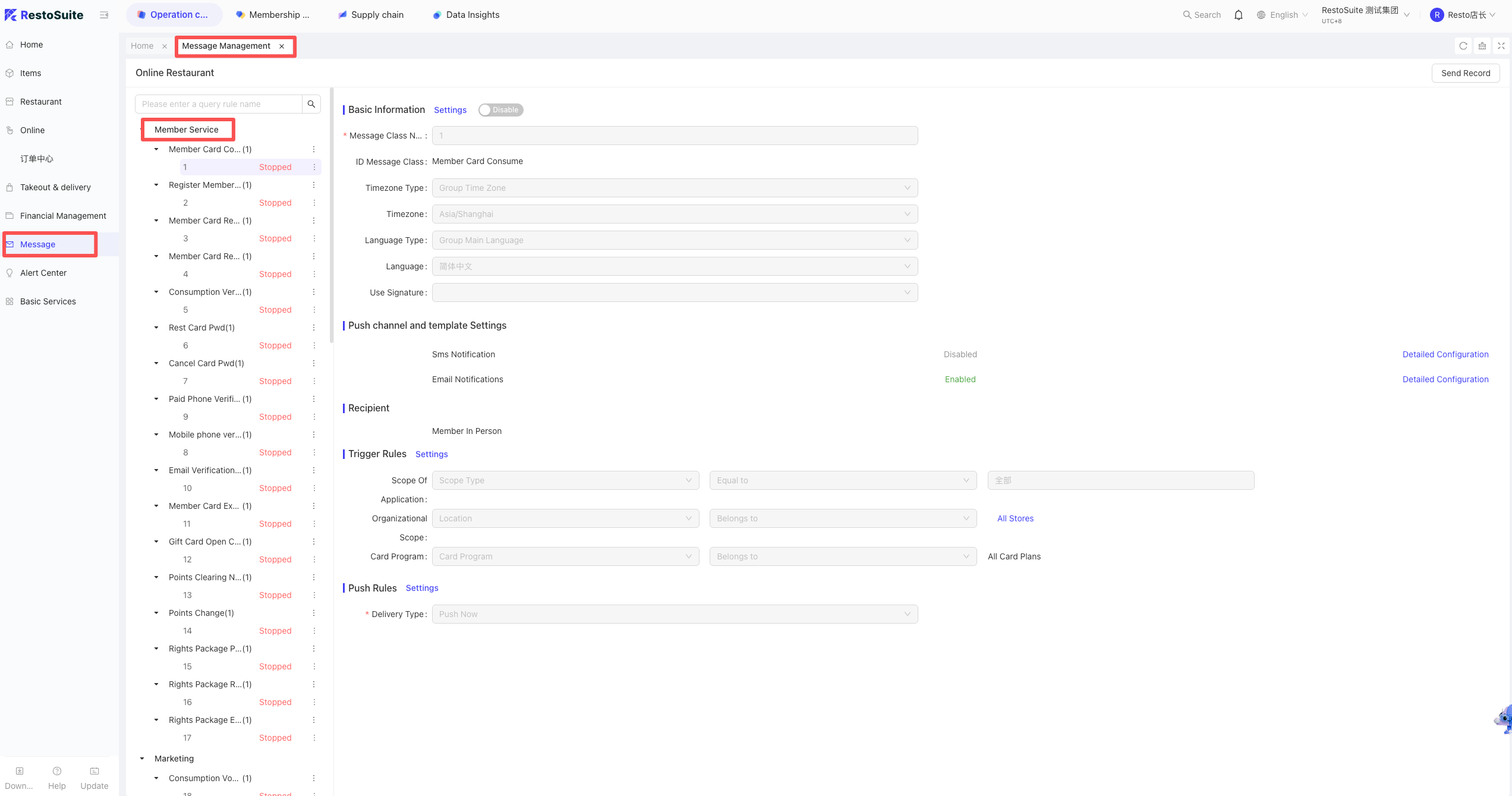Open Alert Center in sidebar
The height and width of the screenshot is (796, 1512).
click(x=43, y=273)
